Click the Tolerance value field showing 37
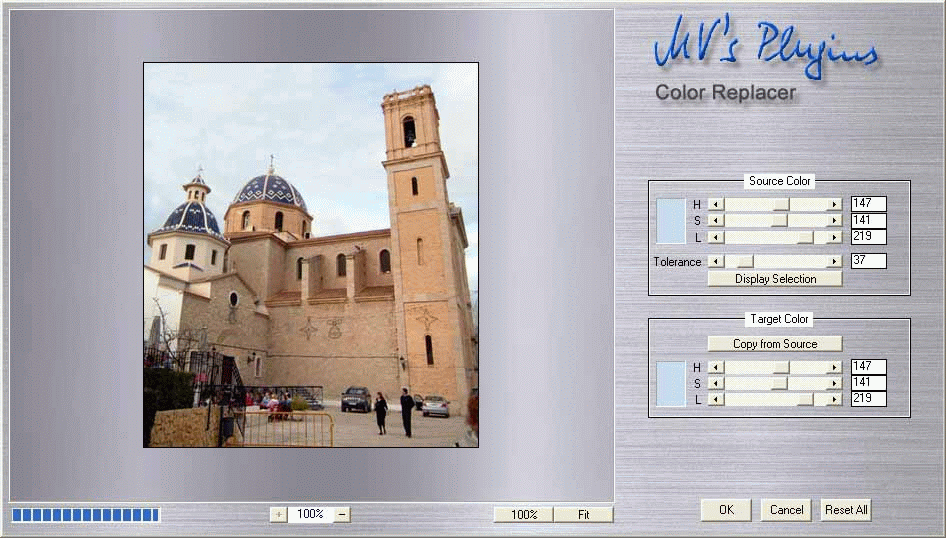The width and height of the screenshot is (946, 538). (869, 261)
